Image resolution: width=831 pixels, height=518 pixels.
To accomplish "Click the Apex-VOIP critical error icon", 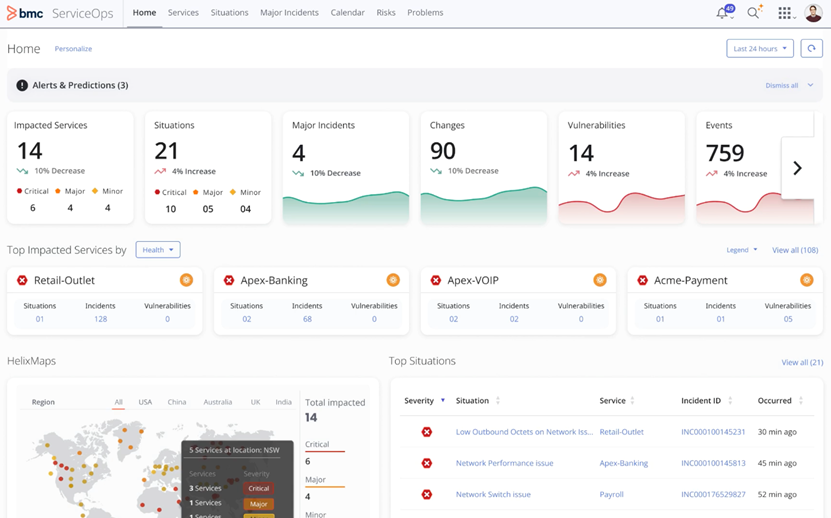I will click(x=436, y=281).
